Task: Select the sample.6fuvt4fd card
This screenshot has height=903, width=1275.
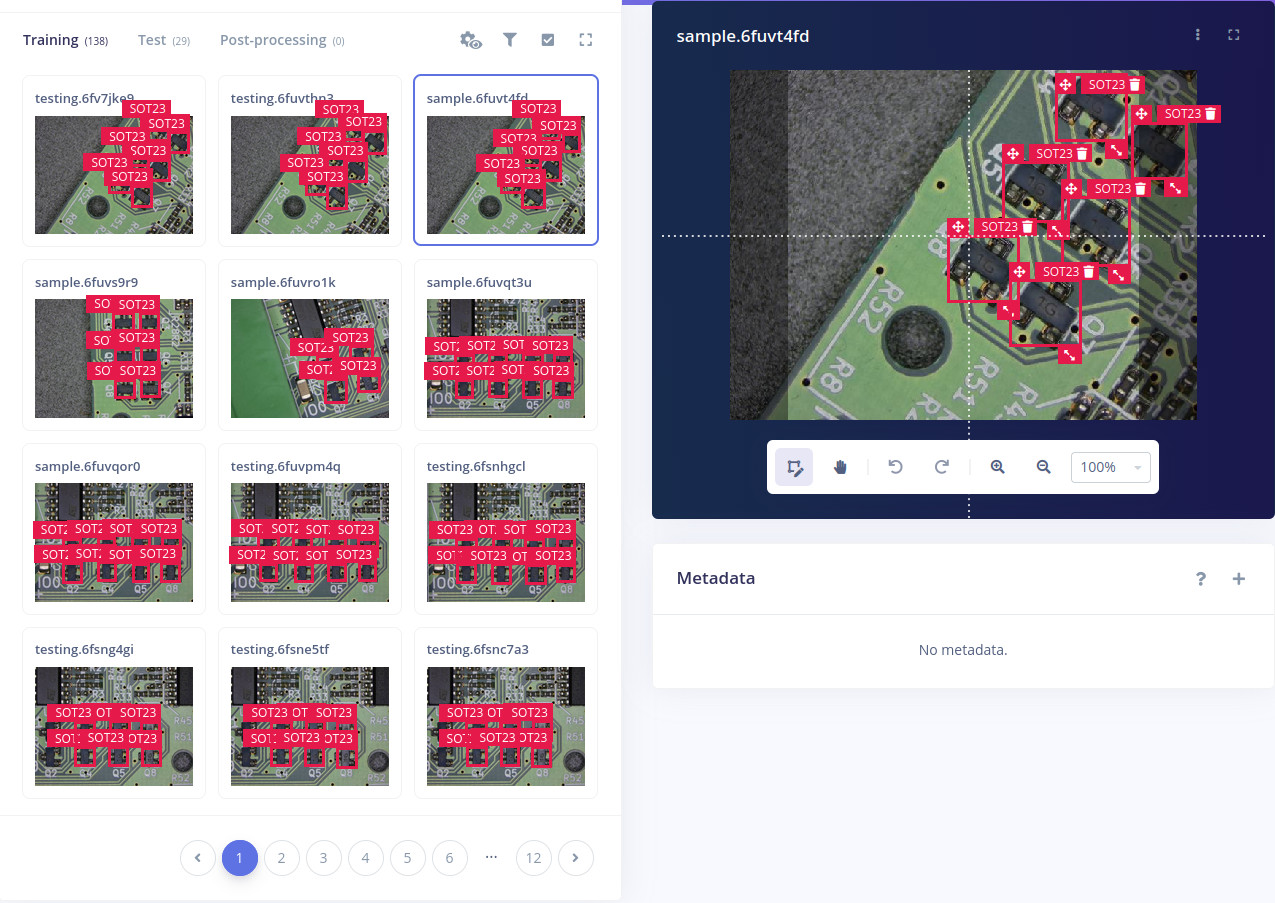Action: click(x=506, y=160)
